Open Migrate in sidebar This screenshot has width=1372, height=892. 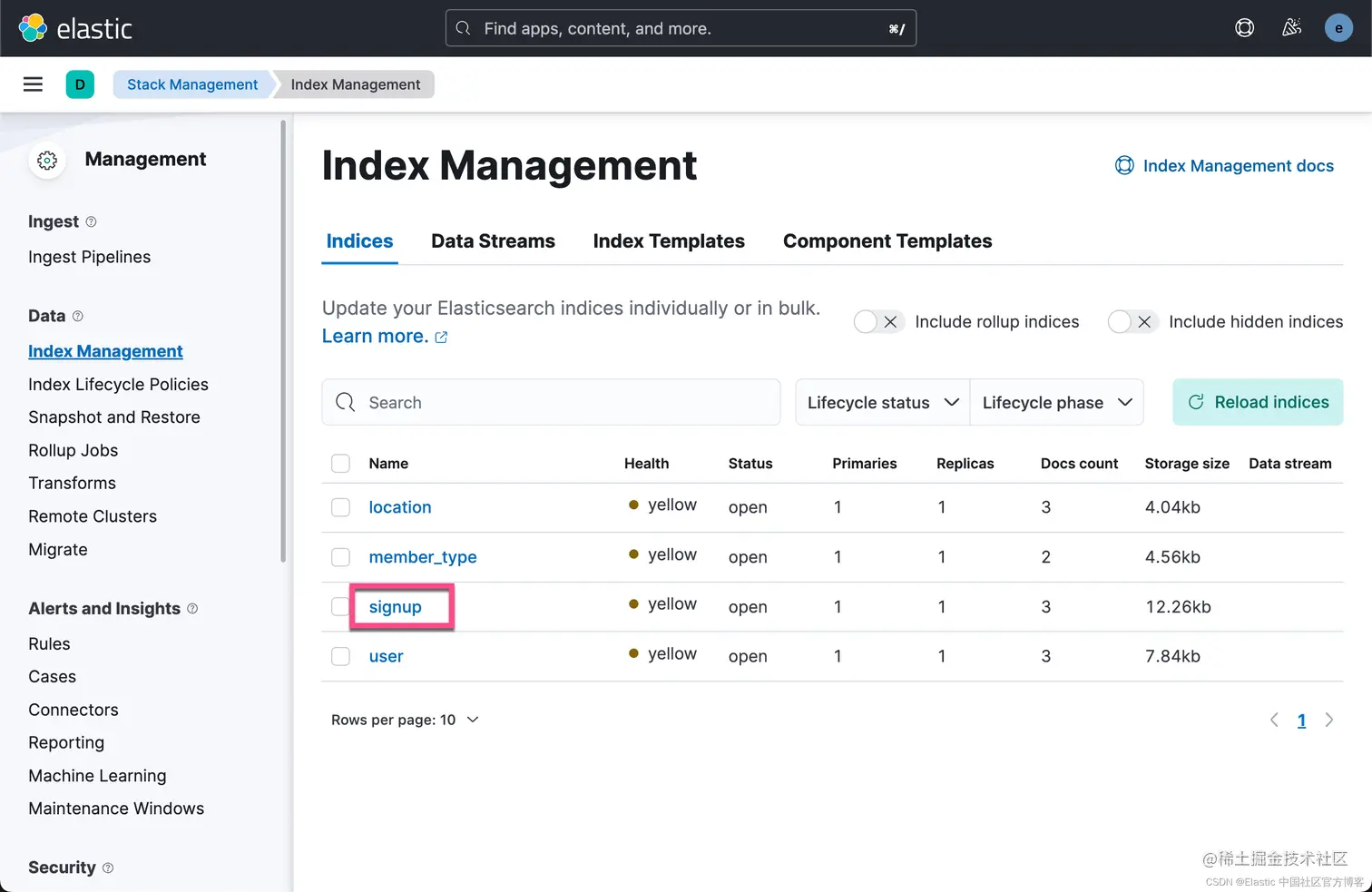tap(58, 549)
